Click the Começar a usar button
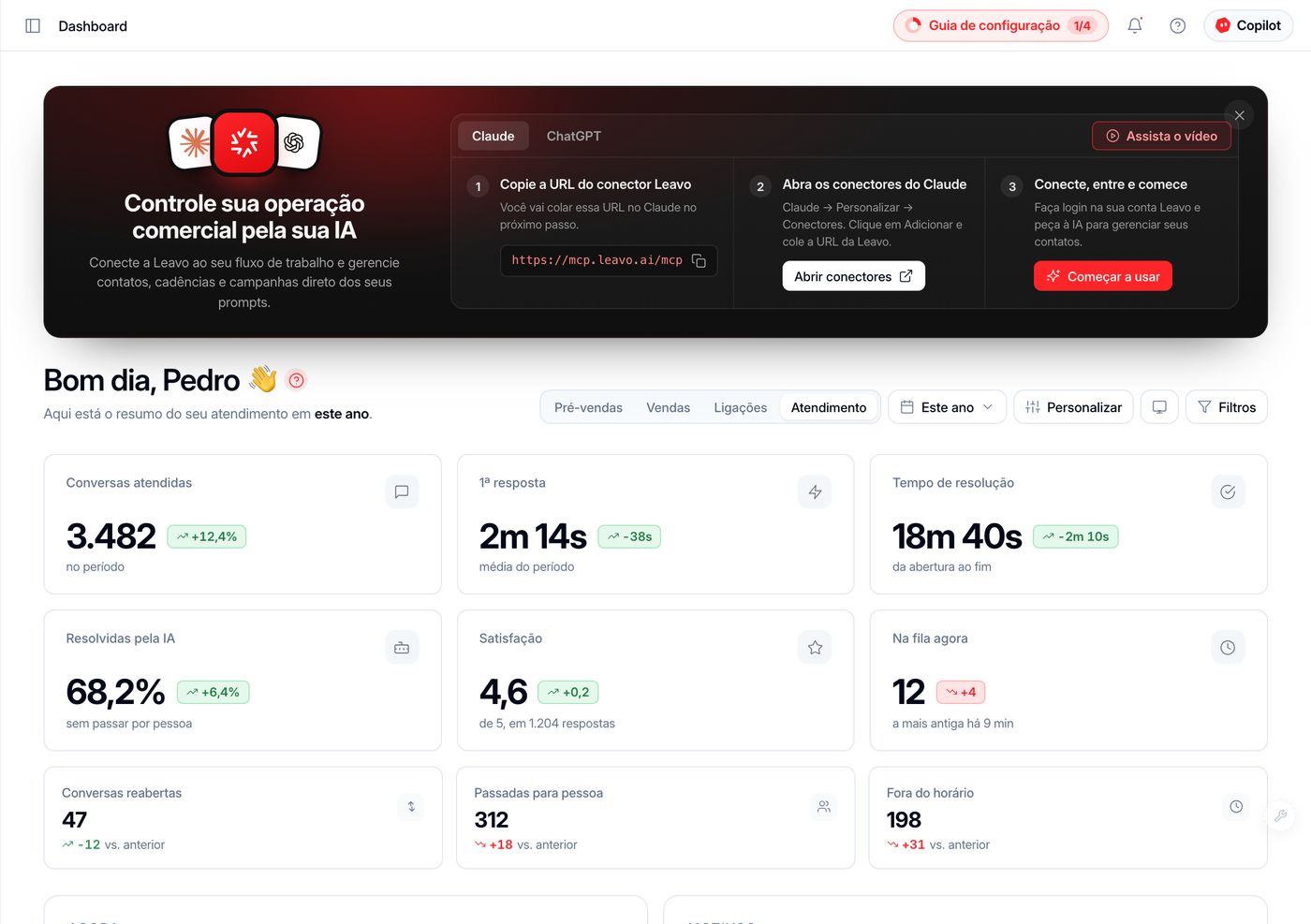The height and width of the screenshot is (924, 1311). 1103,276
